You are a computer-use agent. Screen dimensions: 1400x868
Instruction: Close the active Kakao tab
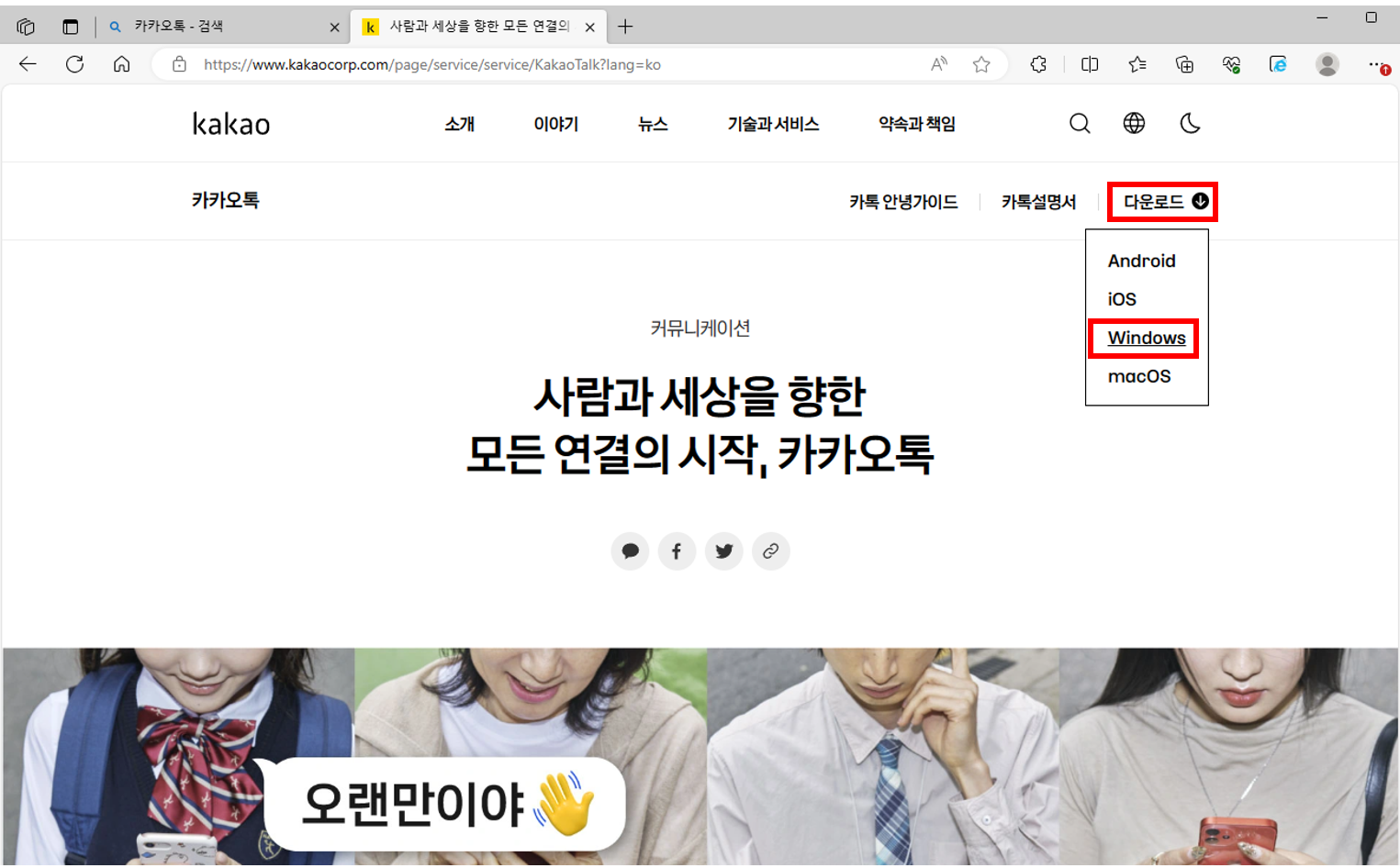(x=589, y=28)
